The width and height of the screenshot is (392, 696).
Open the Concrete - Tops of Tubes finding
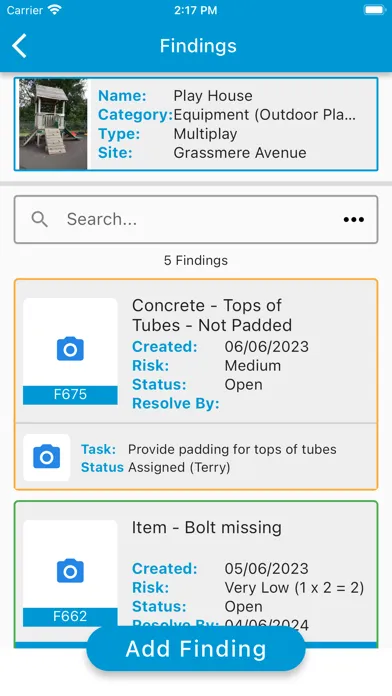(x=212, y=315)
